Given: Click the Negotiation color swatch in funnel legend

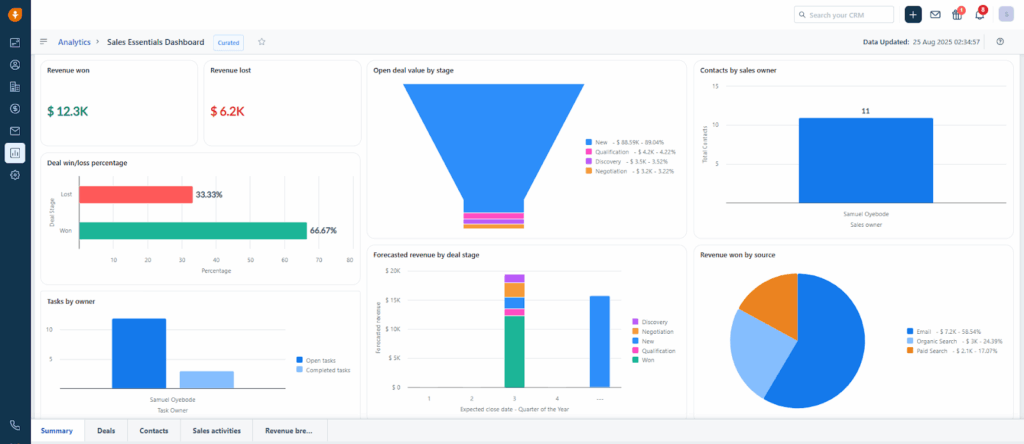Looking at the screenshot, I should click(589, 171).
